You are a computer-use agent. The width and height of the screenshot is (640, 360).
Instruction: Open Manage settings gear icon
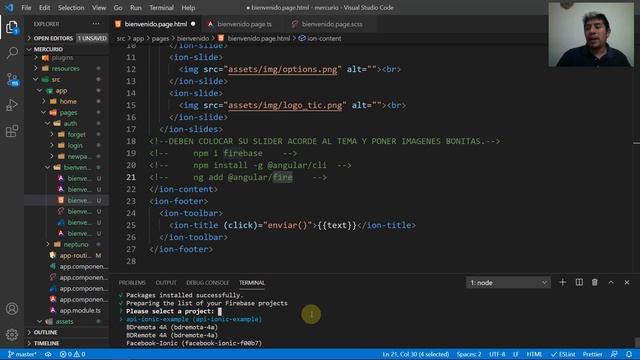tap(12, 335)
